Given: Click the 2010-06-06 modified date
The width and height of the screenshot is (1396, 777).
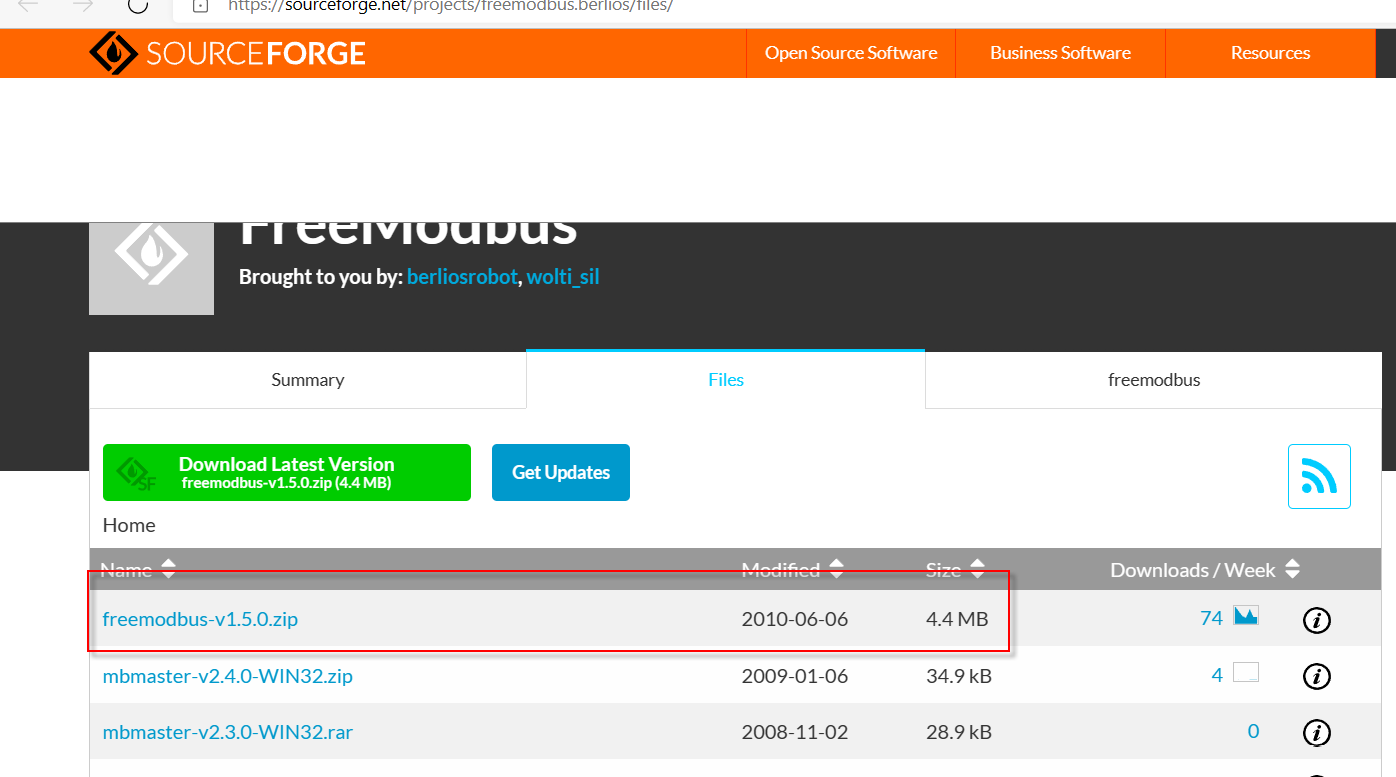Looking at the screenshot, I should click(x=795, y=619).
